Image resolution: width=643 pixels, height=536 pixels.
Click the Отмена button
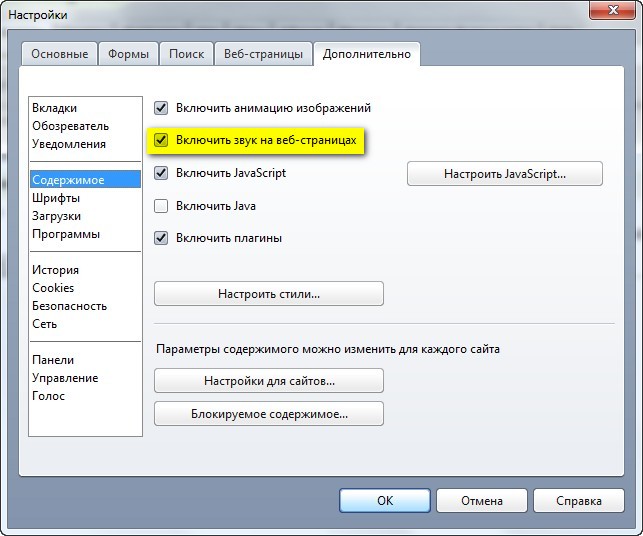pyautogui.click(x=482, y=501)
